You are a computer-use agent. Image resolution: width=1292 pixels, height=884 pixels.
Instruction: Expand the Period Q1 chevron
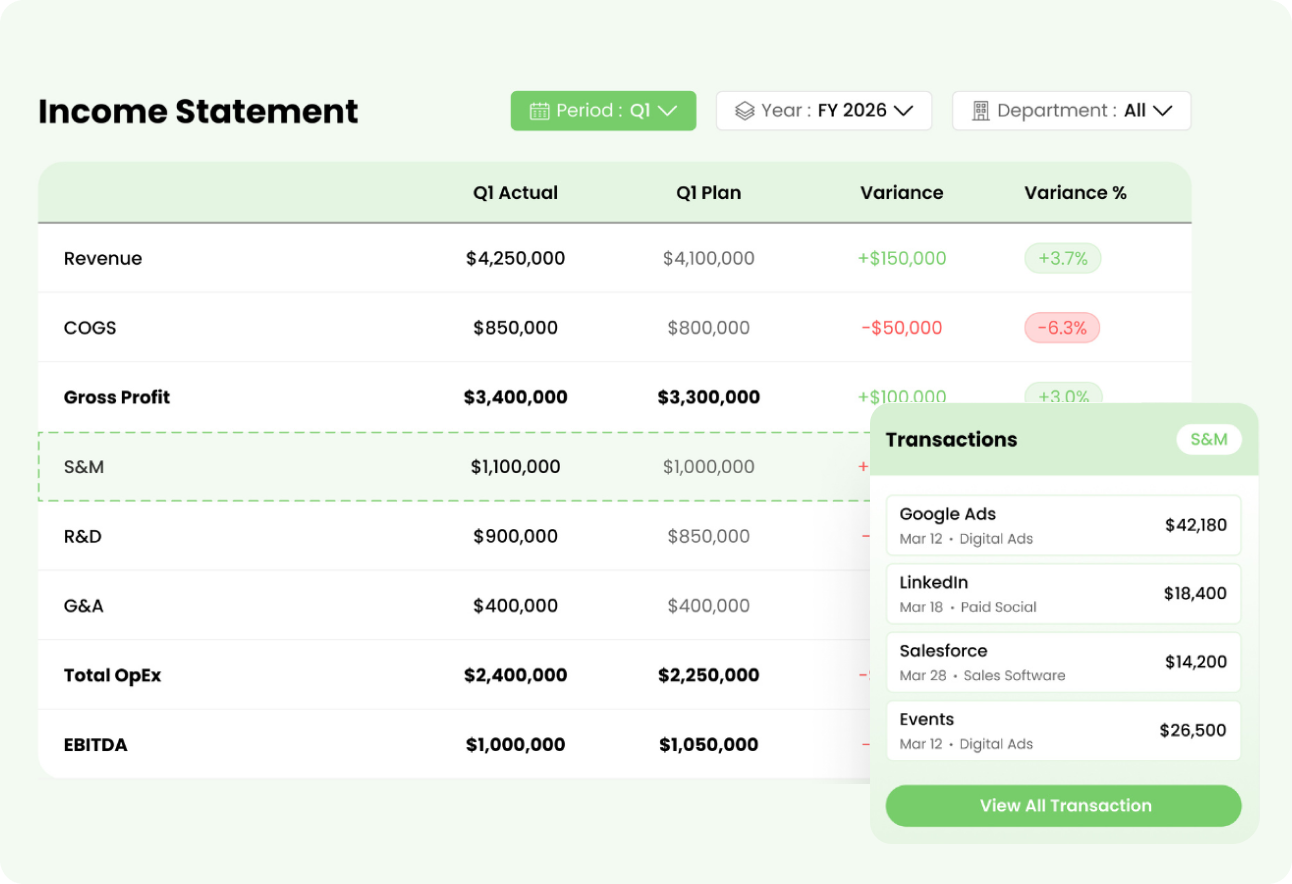[x=668, y=111]
